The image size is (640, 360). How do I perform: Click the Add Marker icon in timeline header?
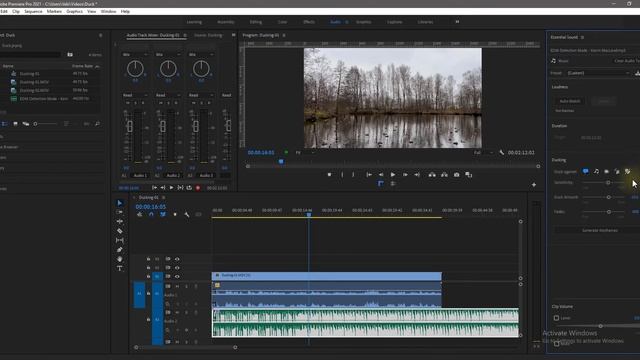point(175,214)
